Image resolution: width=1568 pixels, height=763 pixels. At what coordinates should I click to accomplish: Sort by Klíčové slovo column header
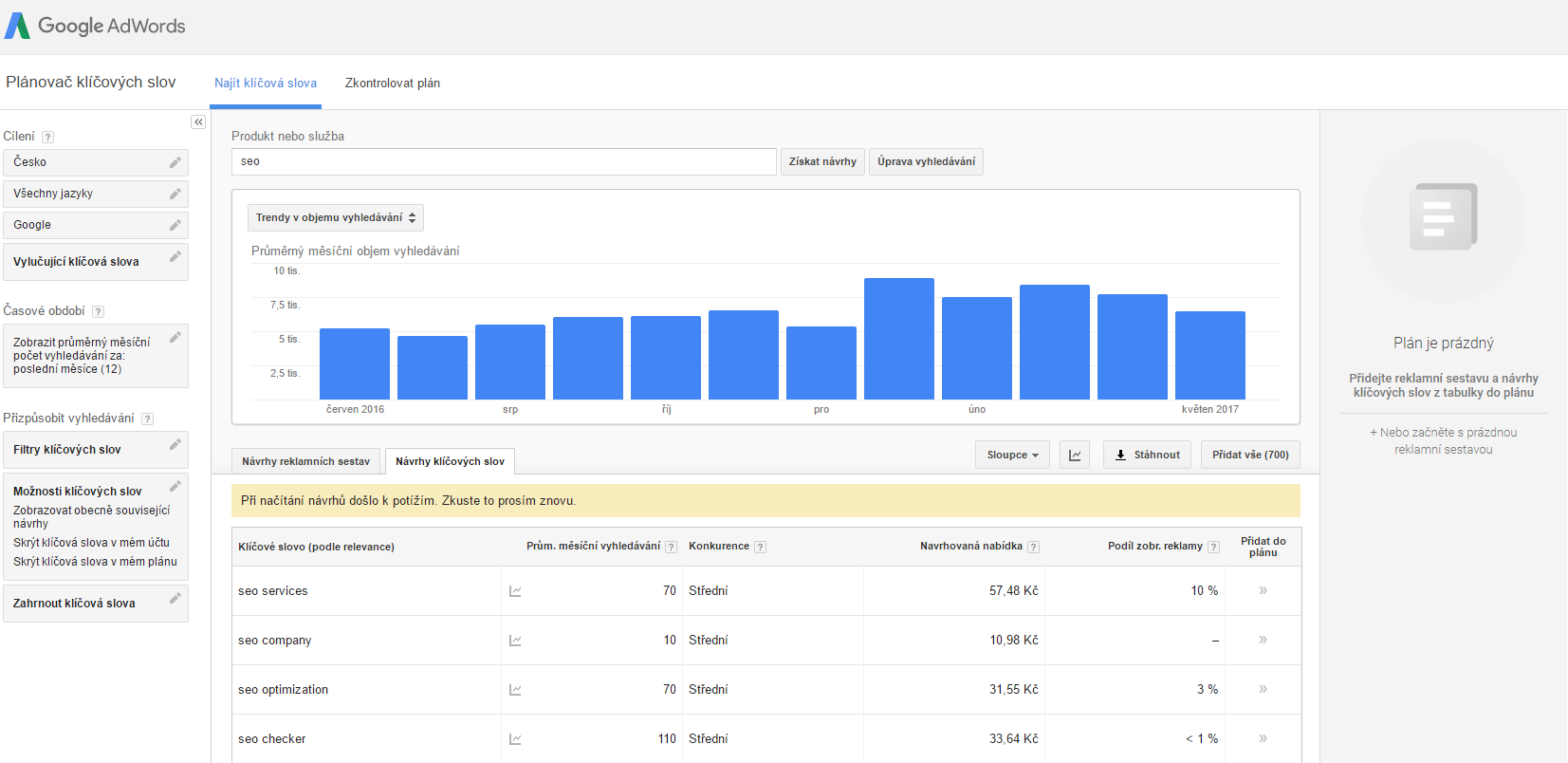pyautogui.click(x=316, y=547)
